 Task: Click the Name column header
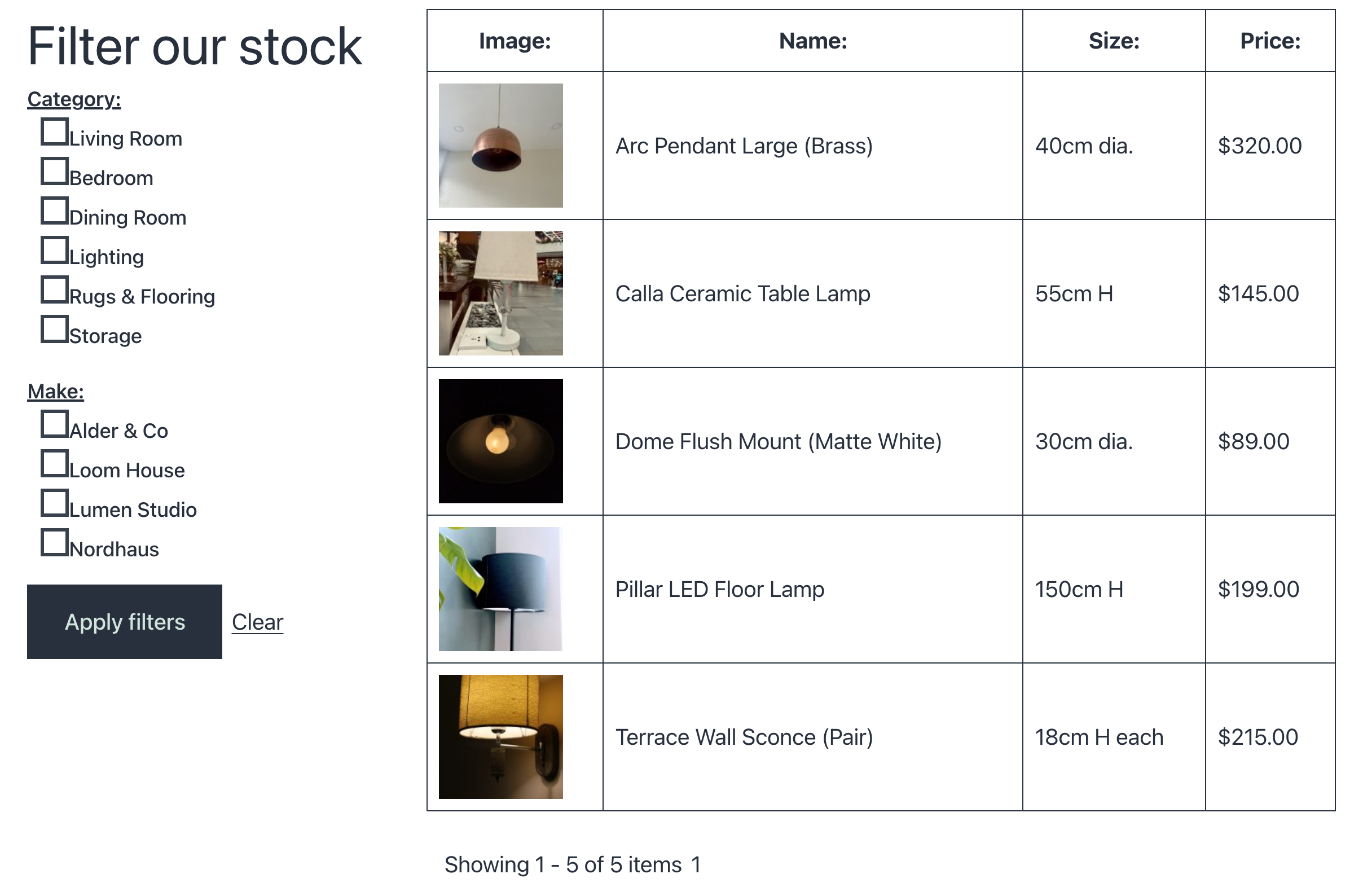coord(813,41)
